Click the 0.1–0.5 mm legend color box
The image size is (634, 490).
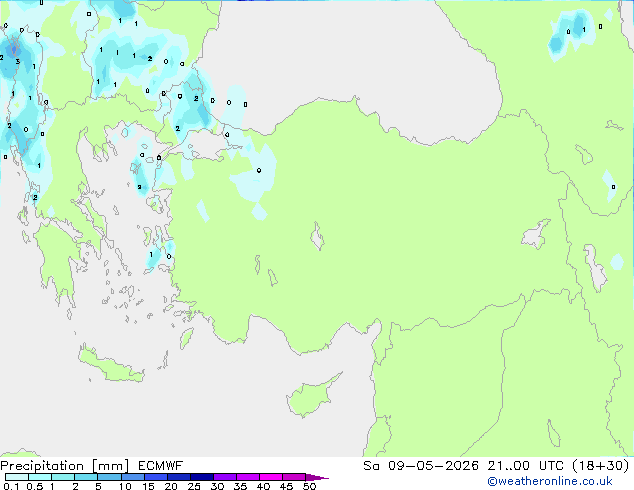pos(17,477)
